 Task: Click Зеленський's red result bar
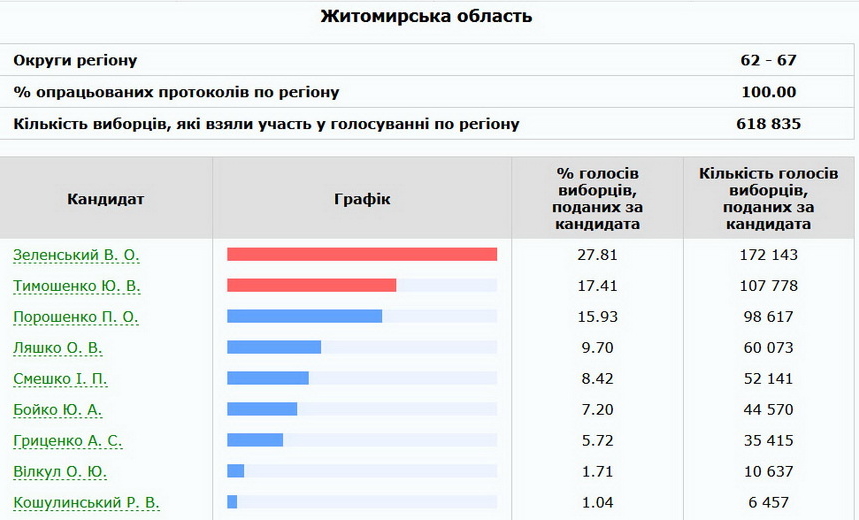pyautogui.click(x=361, y=254)
